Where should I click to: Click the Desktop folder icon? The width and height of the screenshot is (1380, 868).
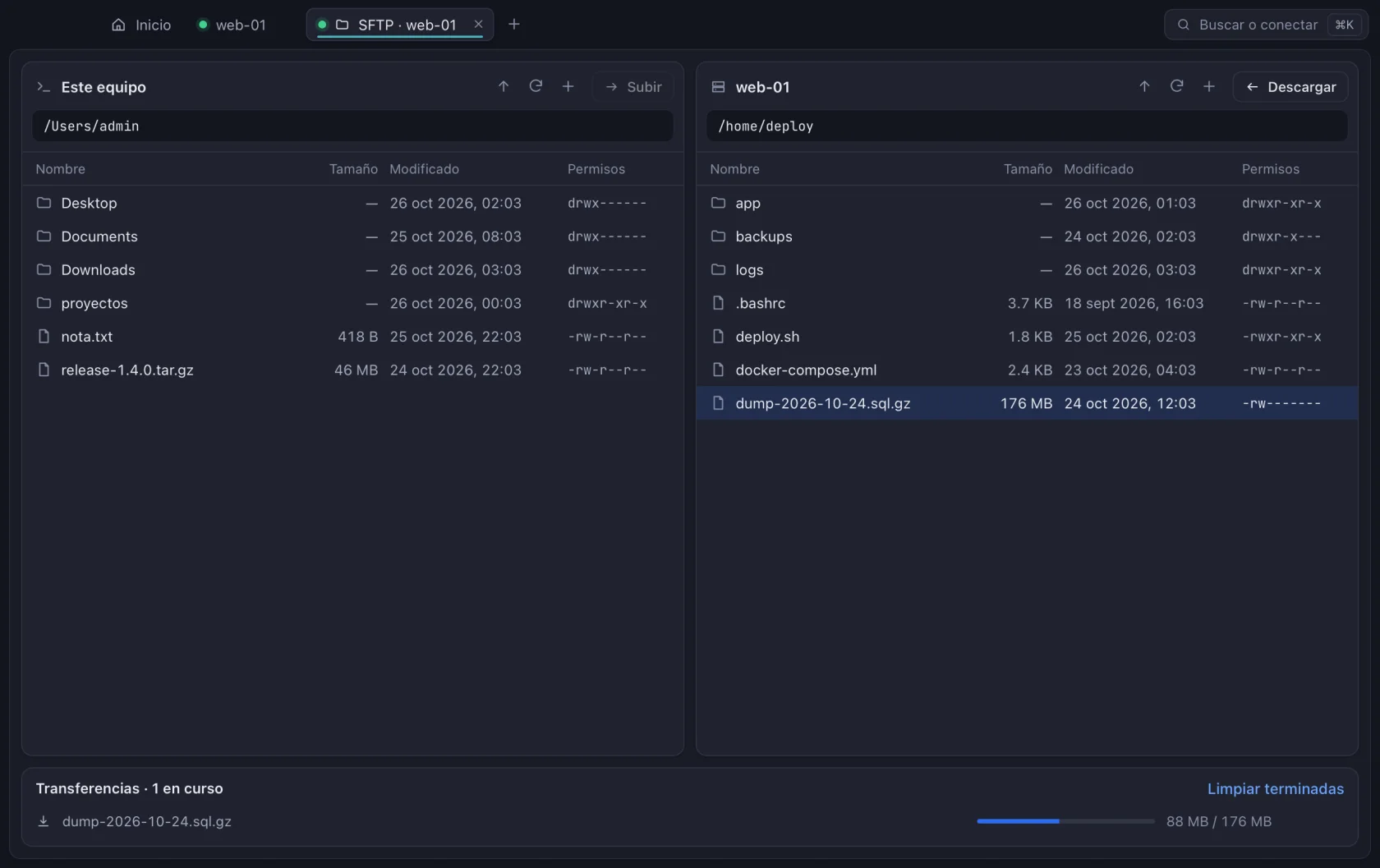tap(44, 203)
